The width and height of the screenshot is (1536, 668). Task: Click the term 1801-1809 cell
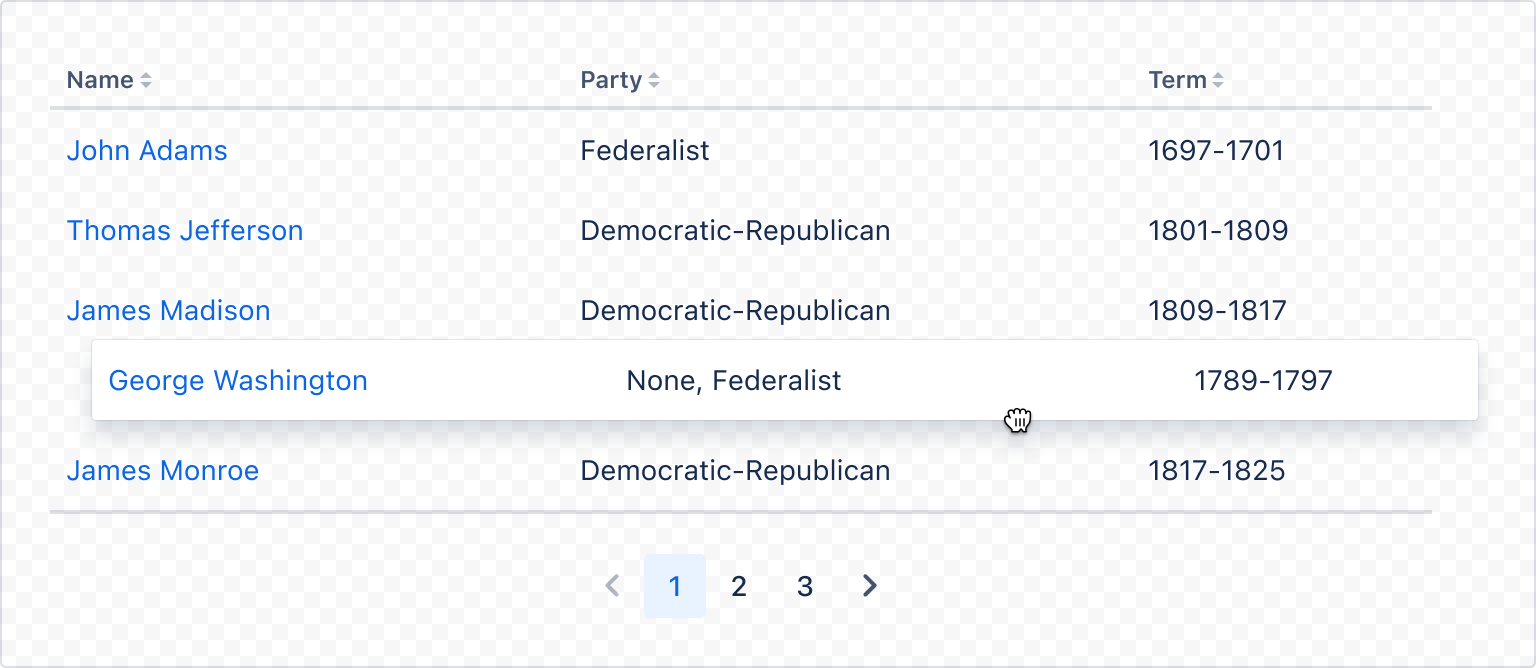1217,230
